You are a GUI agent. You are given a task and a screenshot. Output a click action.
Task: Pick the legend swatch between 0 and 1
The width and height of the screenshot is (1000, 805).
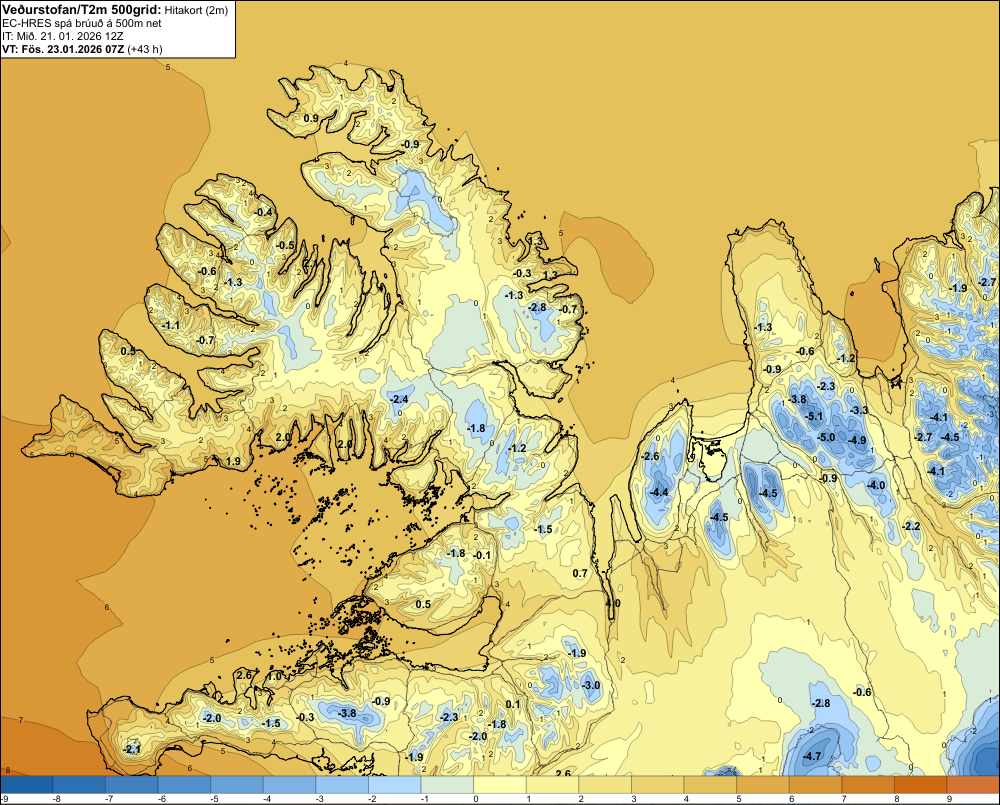tap(500, 784)
